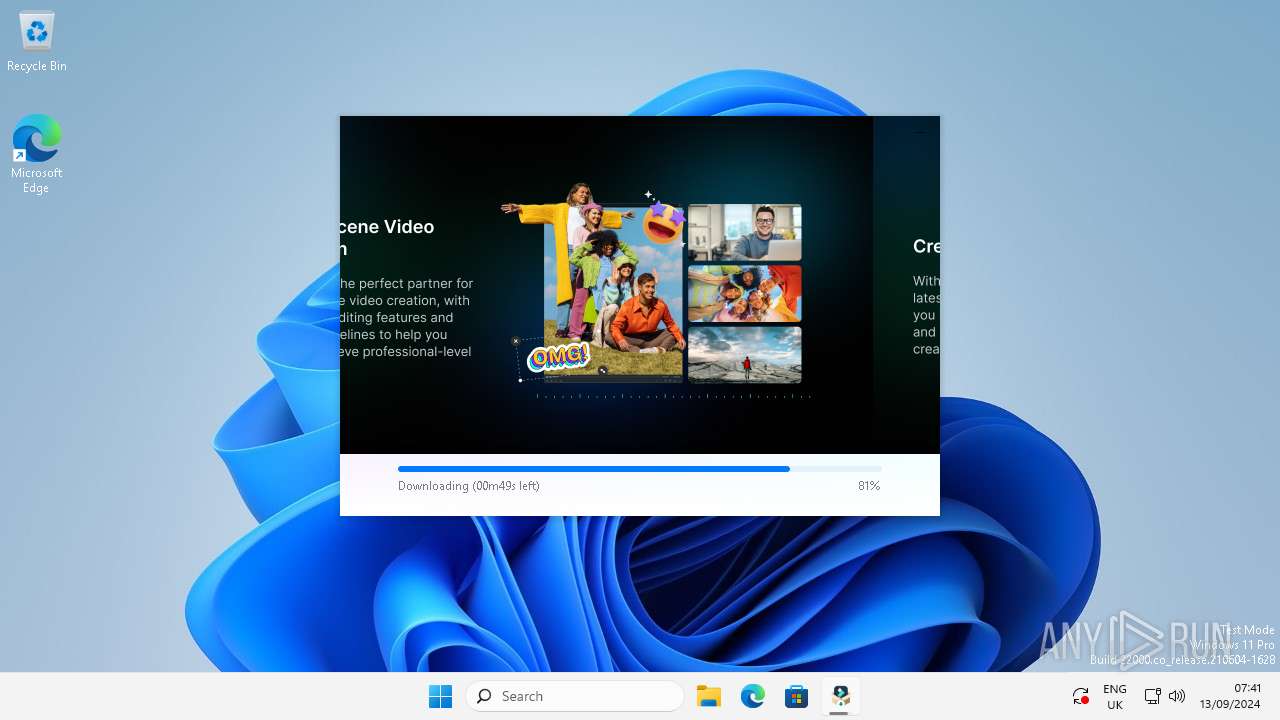Image resolution: width=1280 pixels, height=720 pixels.
Task: Click the taskbar Search box
Action: point(575,696)
